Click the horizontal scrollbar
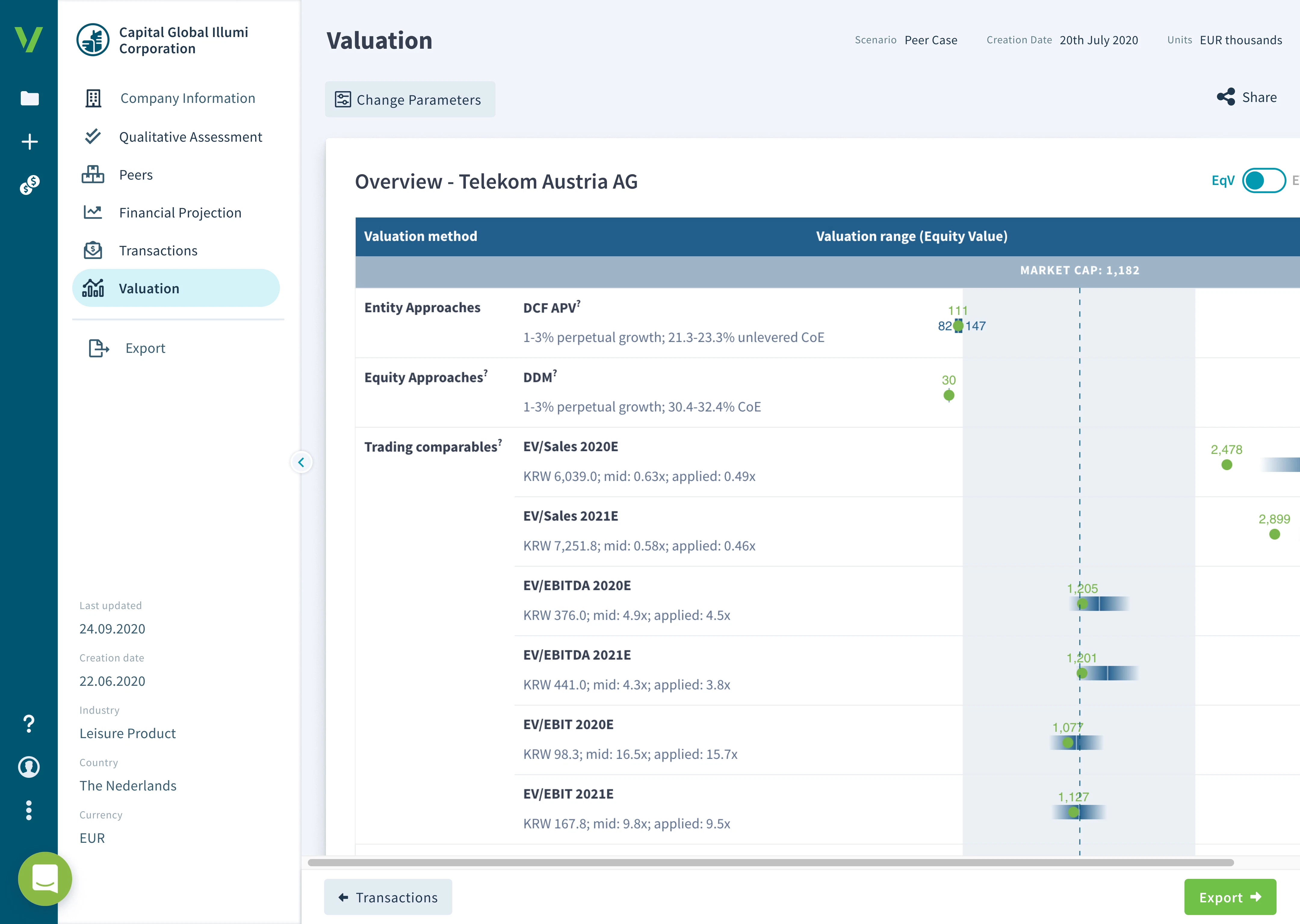 coord(770,863)
